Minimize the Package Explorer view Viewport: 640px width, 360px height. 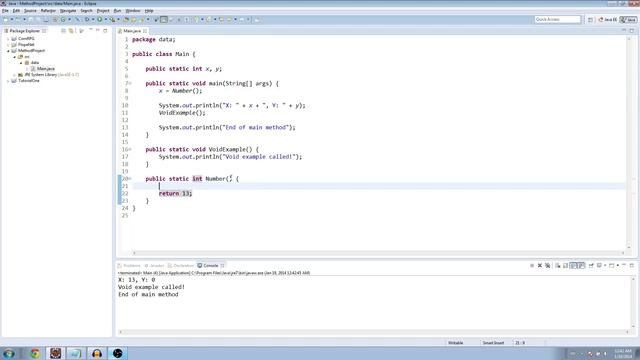pyautogui.click(x=98, y=31)
